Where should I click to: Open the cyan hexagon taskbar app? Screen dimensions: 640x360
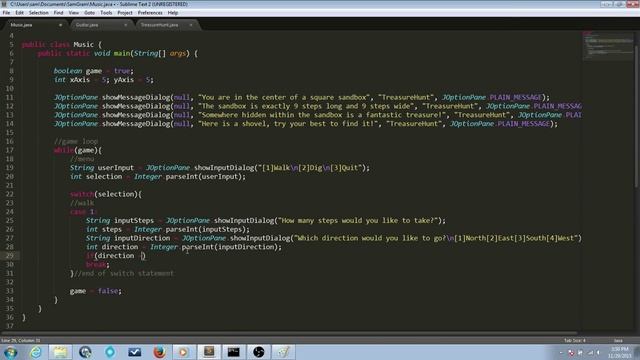click(x=110, y=352)
